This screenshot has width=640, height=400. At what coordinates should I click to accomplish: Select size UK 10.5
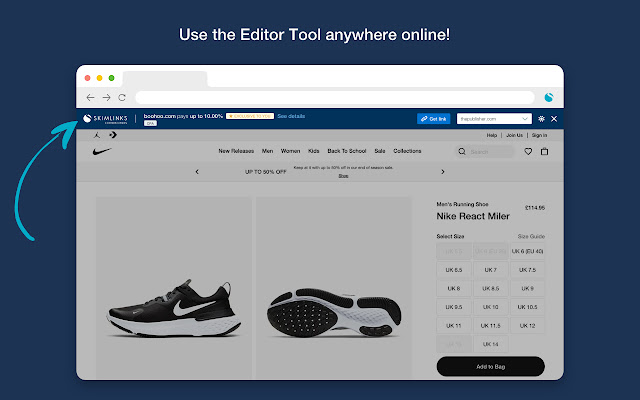click(527, 307)
